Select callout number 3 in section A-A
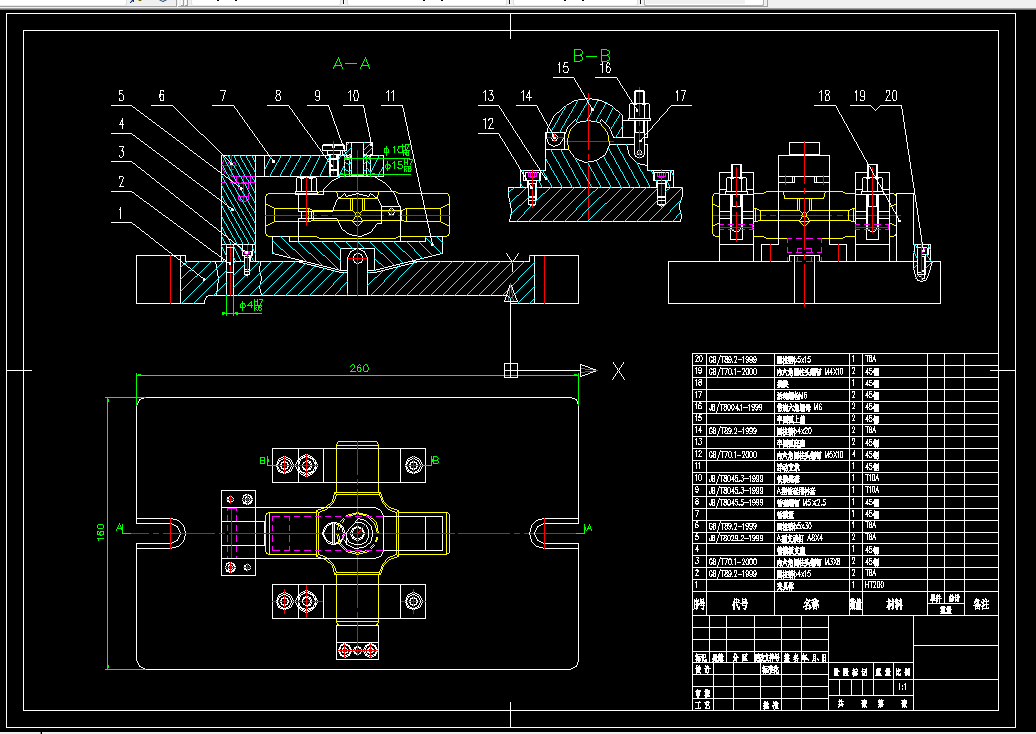 (122, 153)
